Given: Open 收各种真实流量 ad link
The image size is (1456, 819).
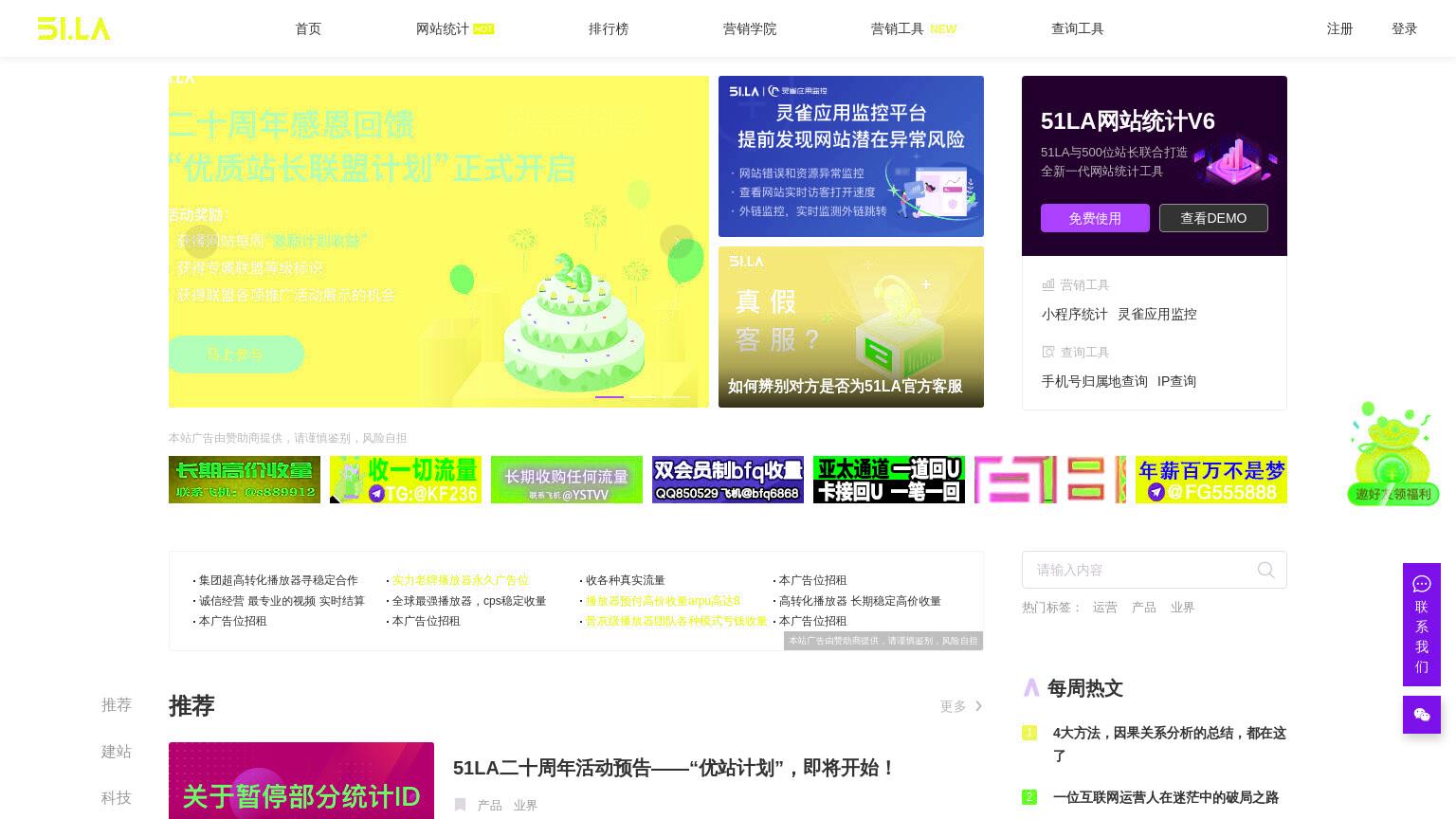Looking at the screenshot, I should 626,580.
